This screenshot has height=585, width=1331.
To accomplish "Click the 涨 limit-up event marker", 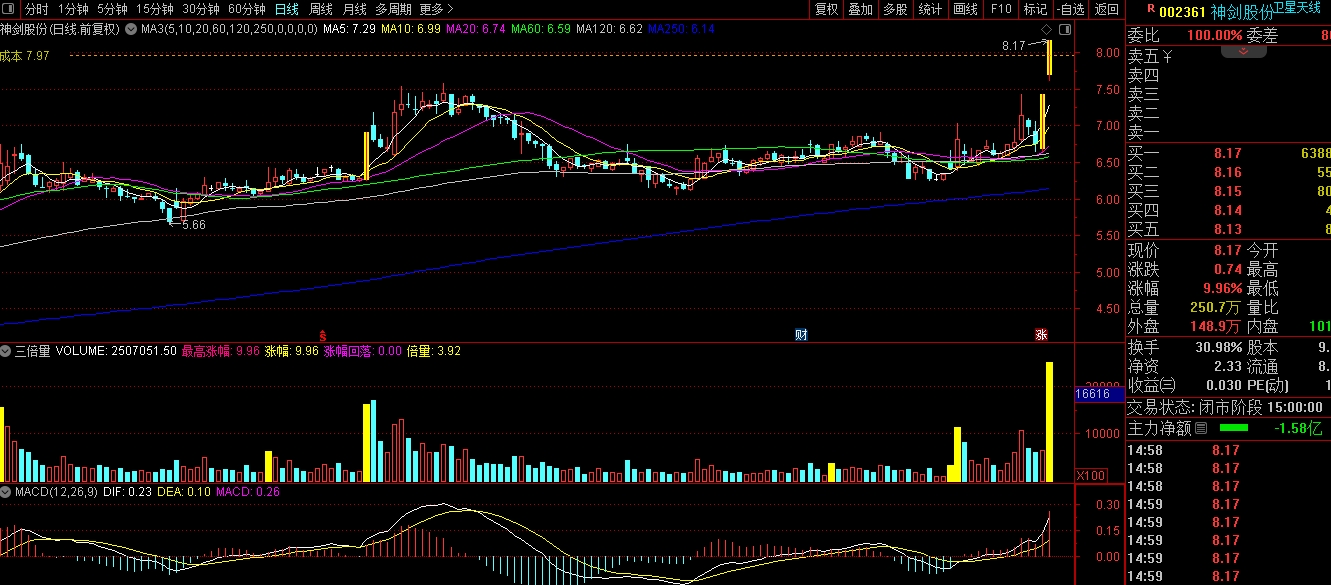I will [1041, 333].
